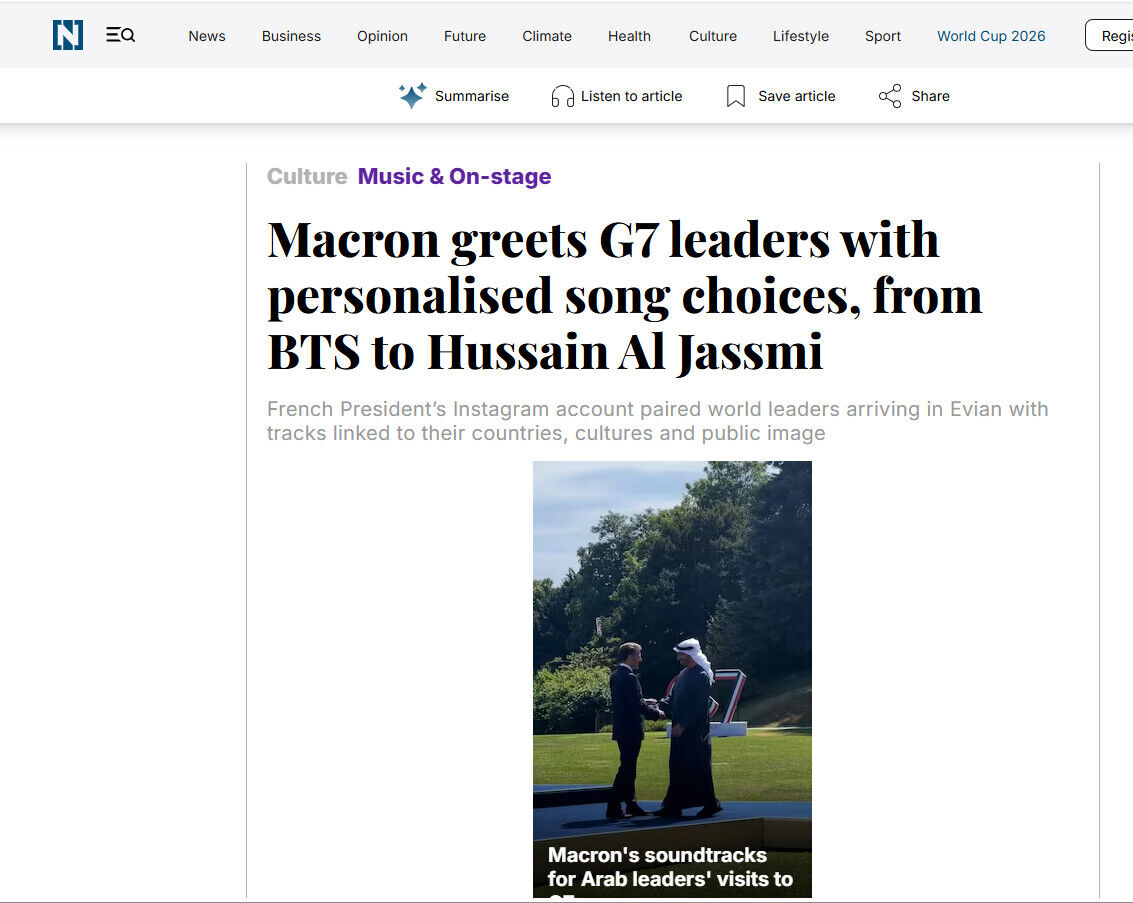
Task: Choose Save article
Action: (x=796, y=96)
